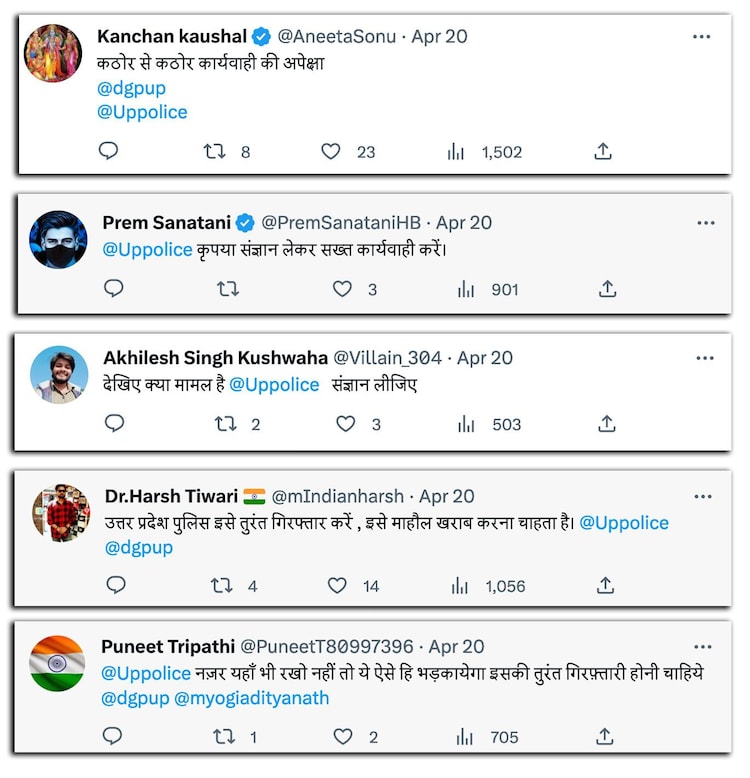Open more options on Prem Sanatani's tweet
This screenshot has height=778, width=750.
(x=706, y=223)
